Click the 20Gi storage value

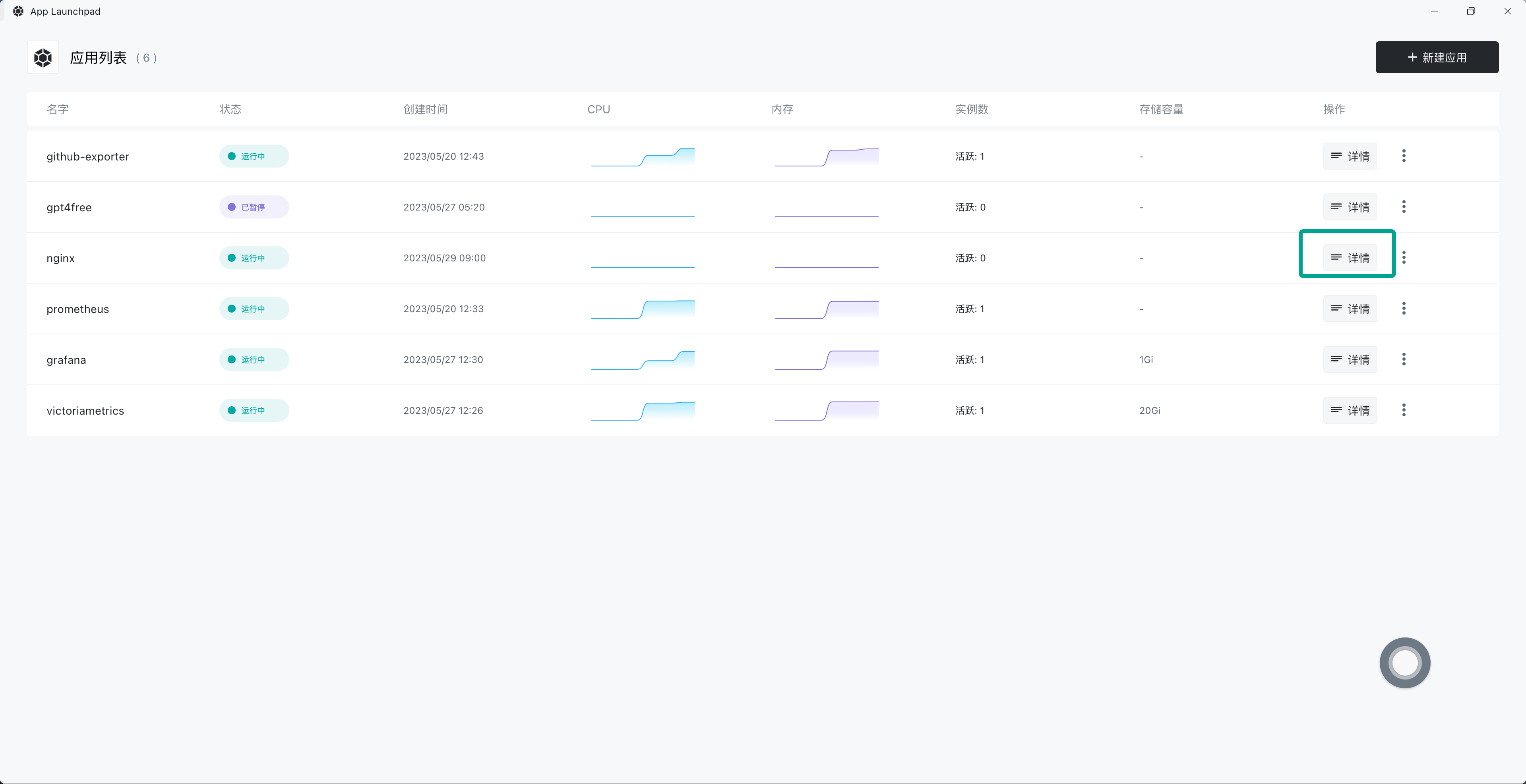tap(1150, 410)
